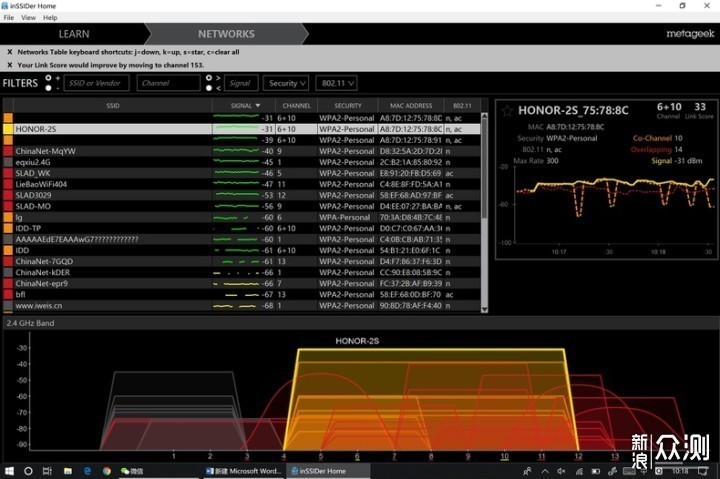Screen dimensions: 720x479
Task: Select the ChinaNet-7GQD network row
Action: click(x=242, y=261)
